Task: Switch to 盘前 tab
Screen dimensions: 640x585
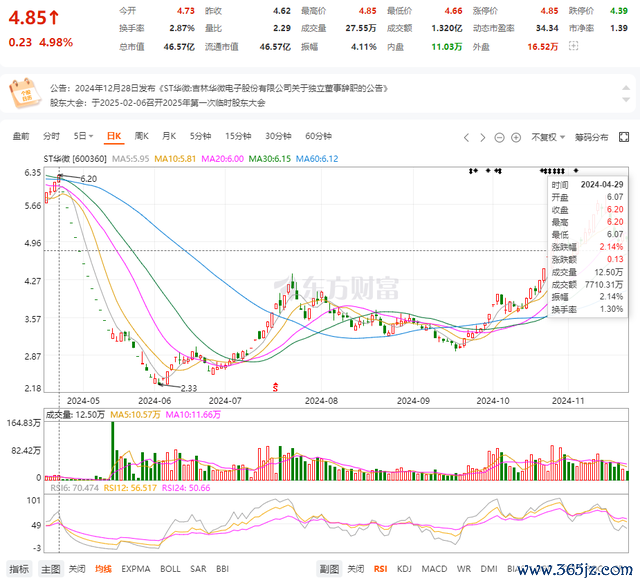Action: (x=21, y=136)
